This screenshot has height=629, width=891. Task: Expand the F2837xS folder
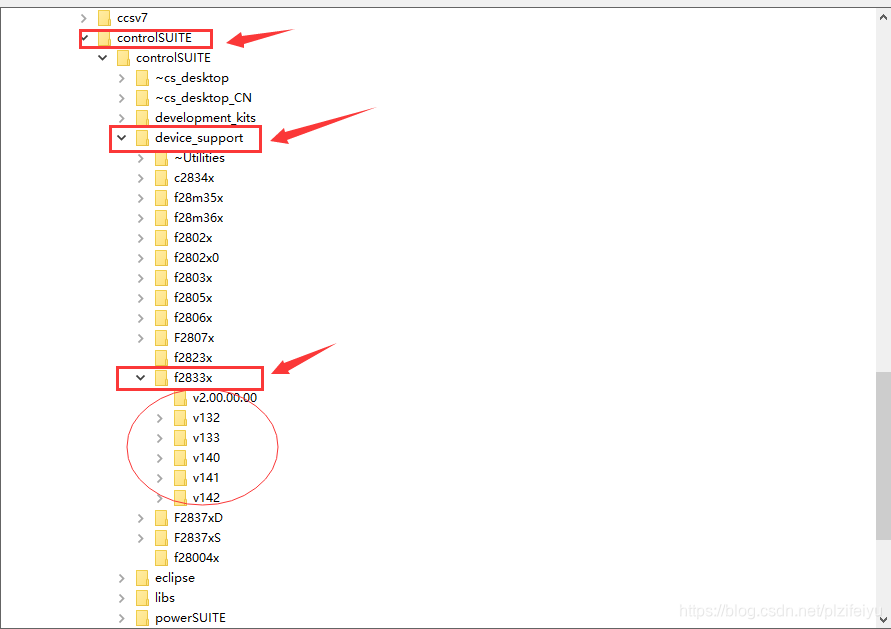tap(141, 538)
